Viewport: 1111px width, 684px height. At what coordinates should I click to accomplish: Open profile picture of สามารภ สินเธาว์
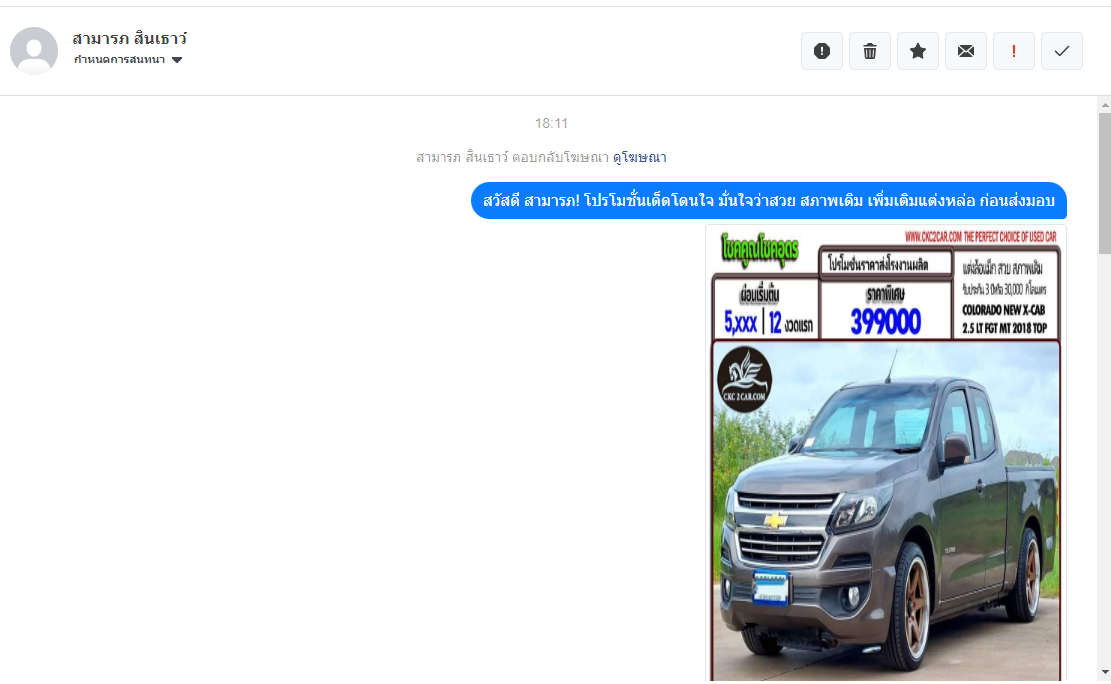[34, 51]
